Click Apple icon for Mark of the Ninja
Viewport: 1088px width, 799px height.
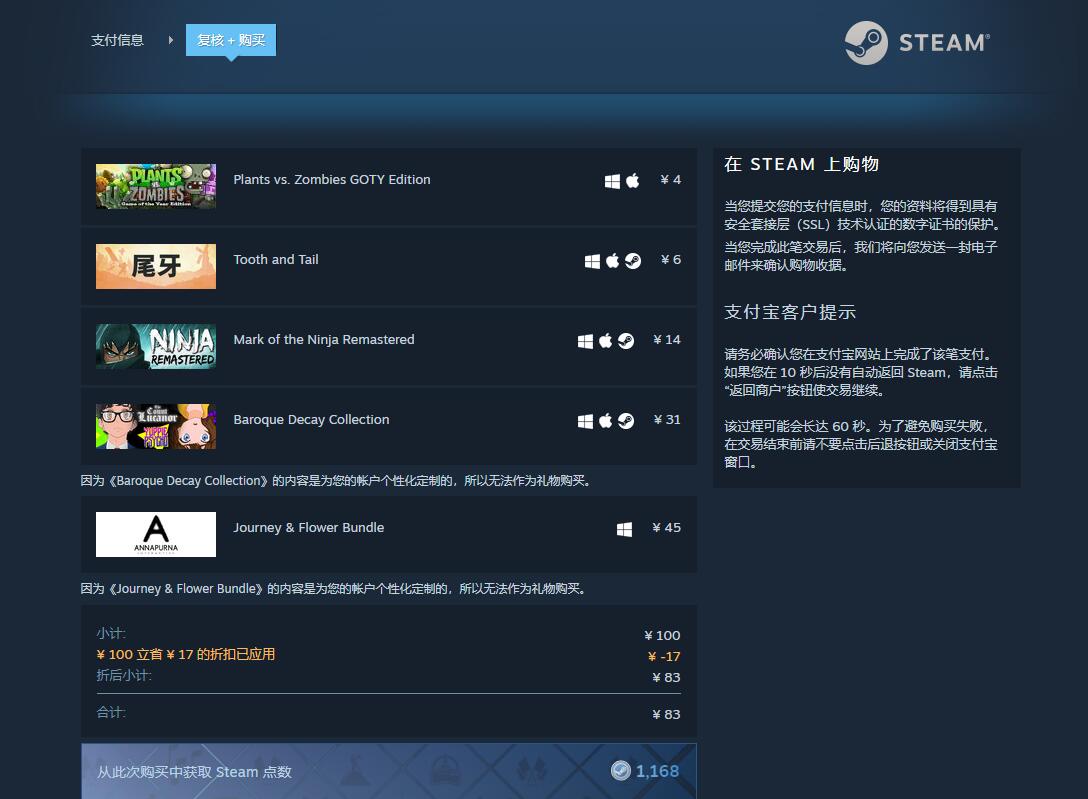tap(606, 341)
